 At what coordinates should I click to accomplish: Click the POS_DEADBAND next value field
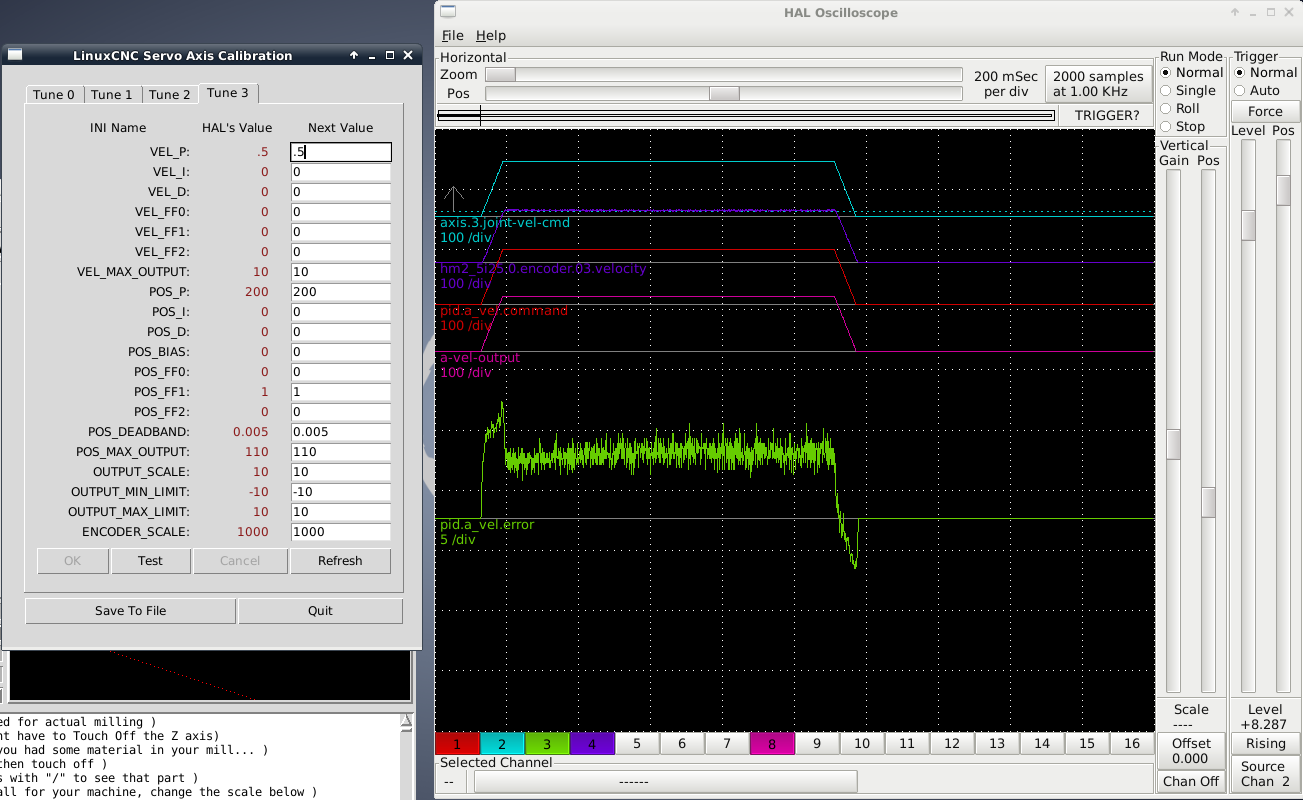point(340,432)
